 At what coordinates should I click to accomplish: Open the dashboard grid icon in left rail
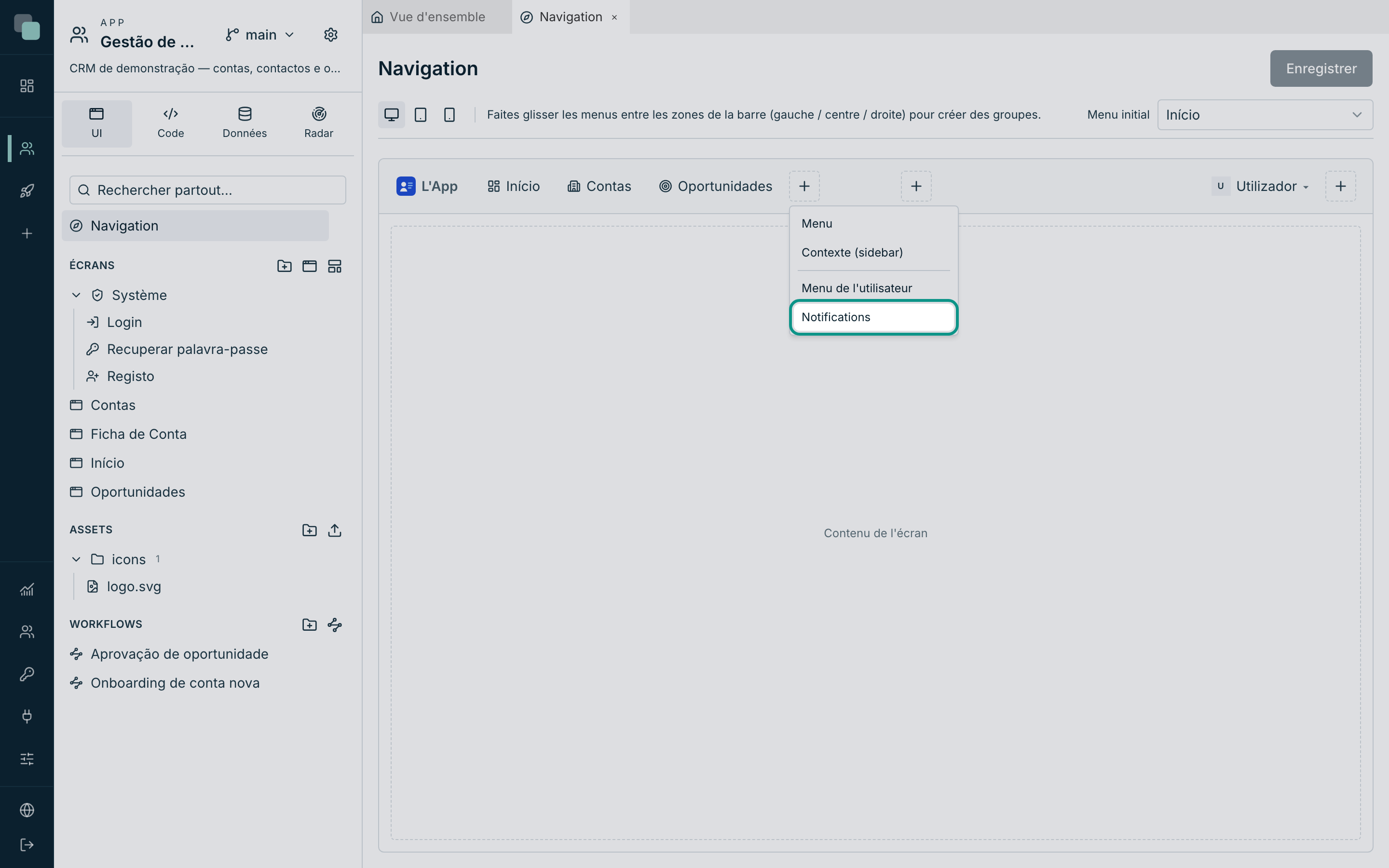click(27, 86)
